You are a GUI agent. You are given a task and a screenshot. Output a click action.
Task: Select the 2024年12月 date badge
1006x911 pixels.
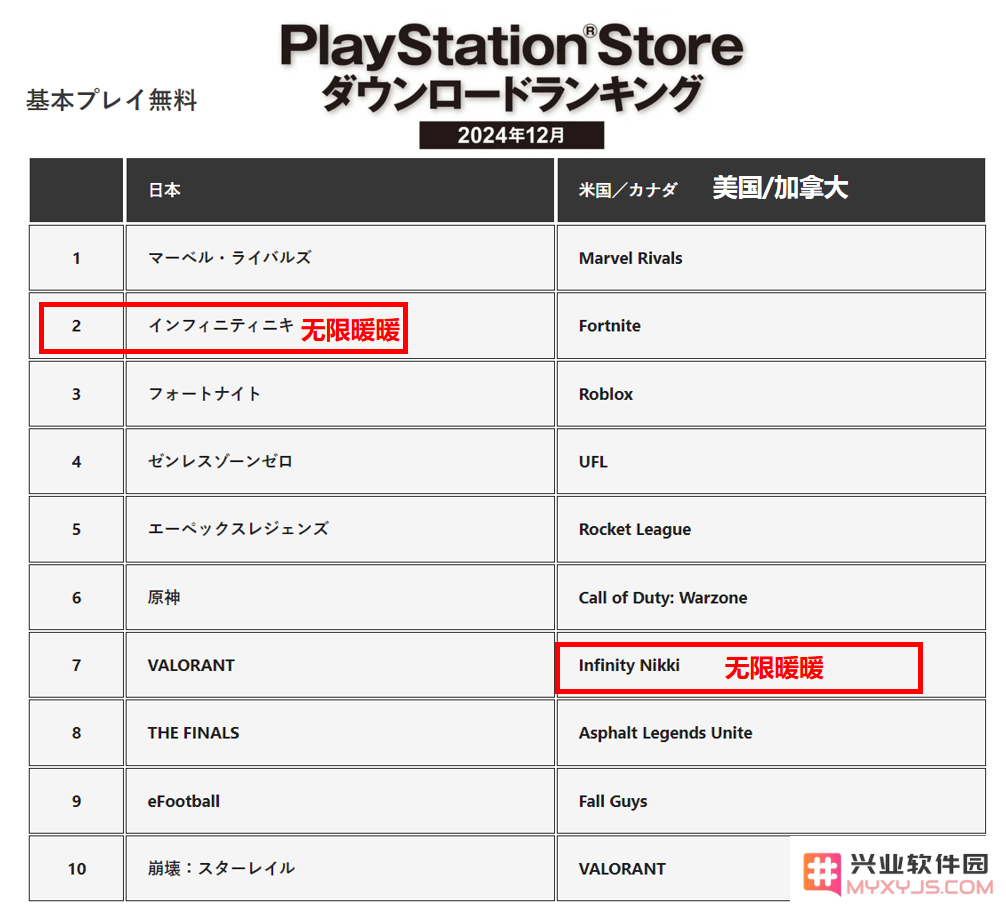511,135
